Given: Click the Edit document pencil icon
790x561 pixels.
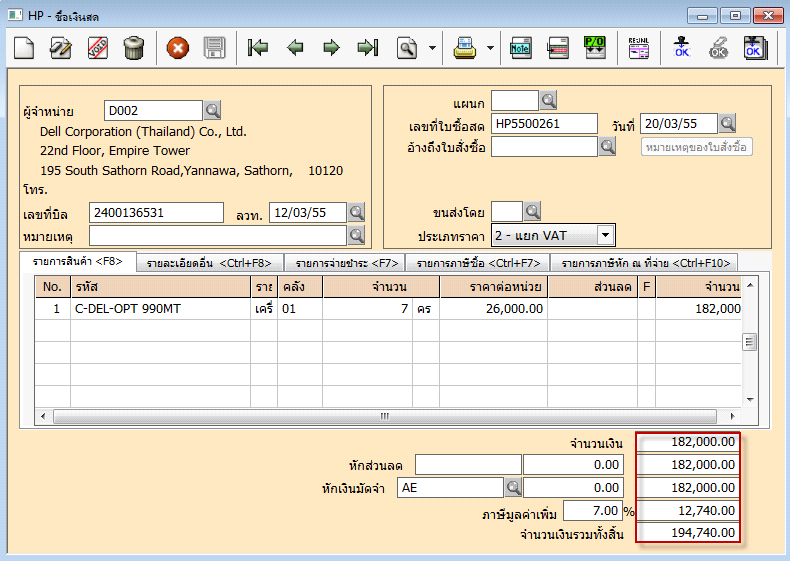Looking at the screenshot, I should 61,47.
